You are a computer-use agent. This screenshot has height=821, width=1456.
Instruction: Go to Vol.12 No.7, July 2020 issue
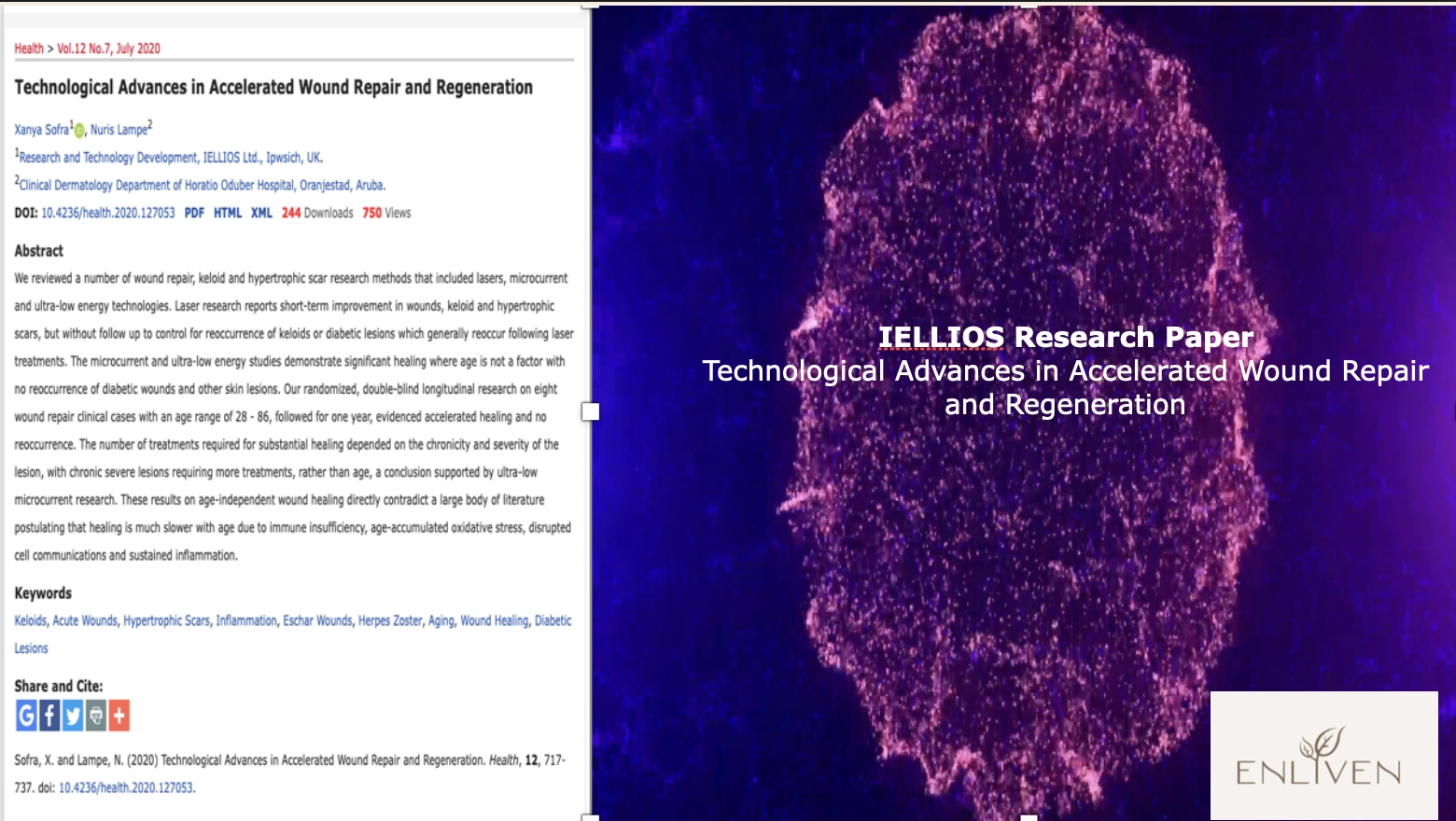[x=108, y=49]
